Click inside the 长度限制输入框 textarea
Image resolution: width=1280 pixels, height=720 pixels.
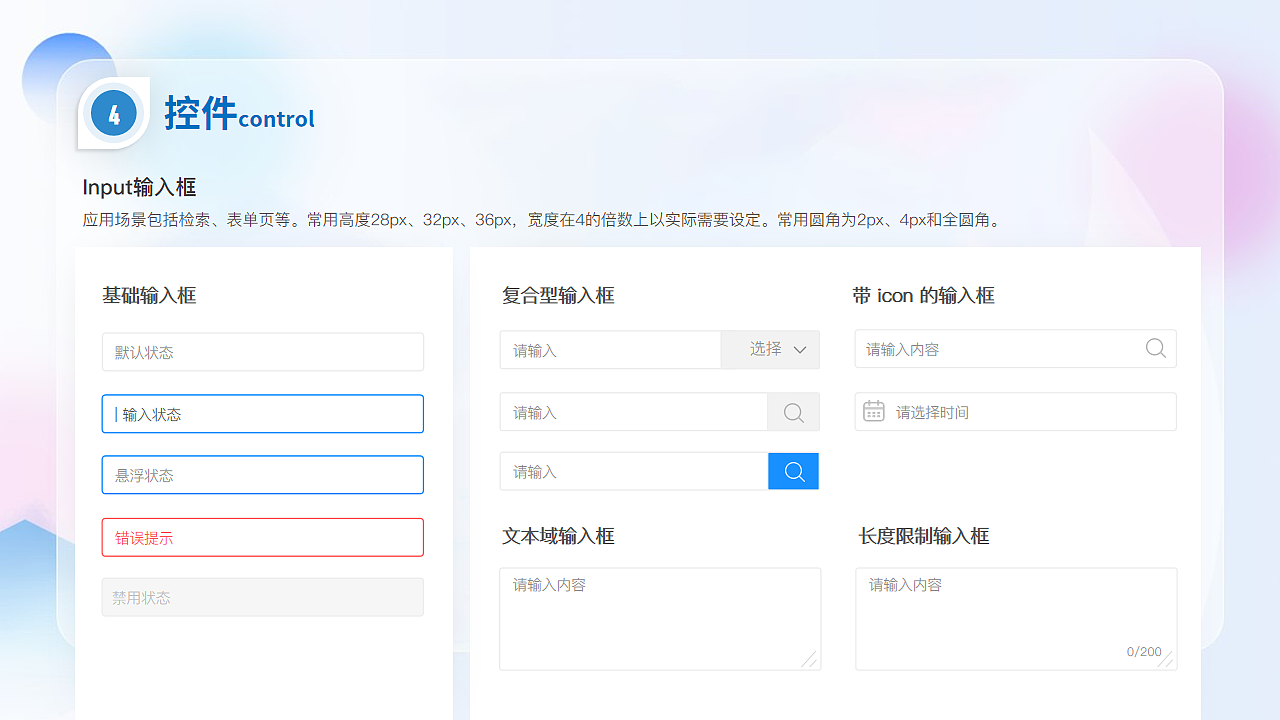pos(1016,619)
